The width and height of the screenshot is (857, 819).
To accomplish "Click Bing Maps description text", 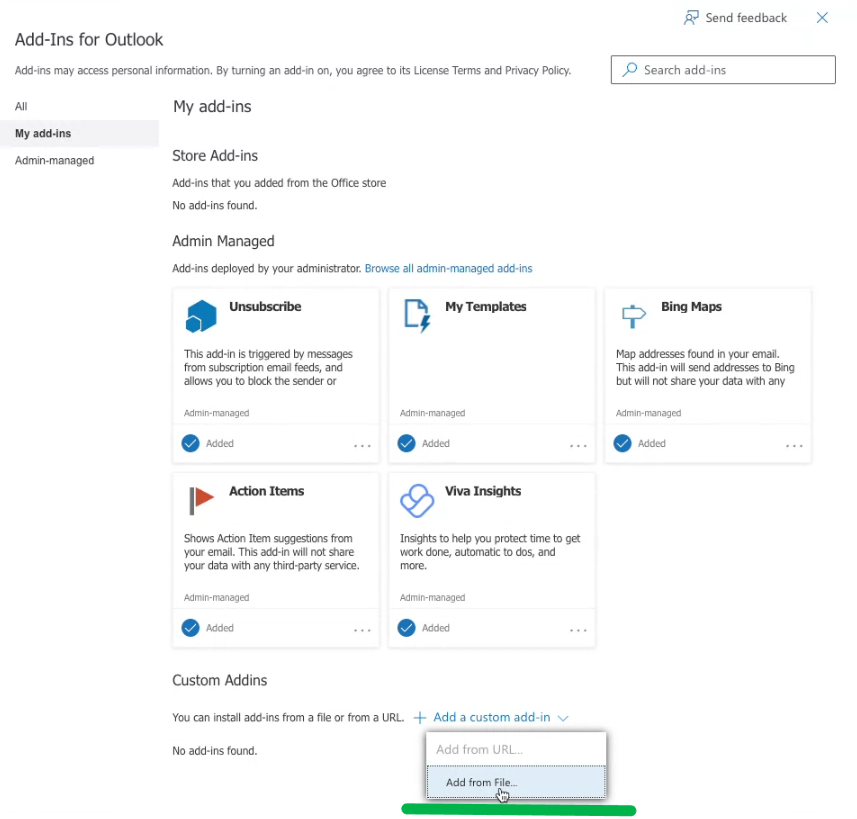I will (x=705, y=367).
